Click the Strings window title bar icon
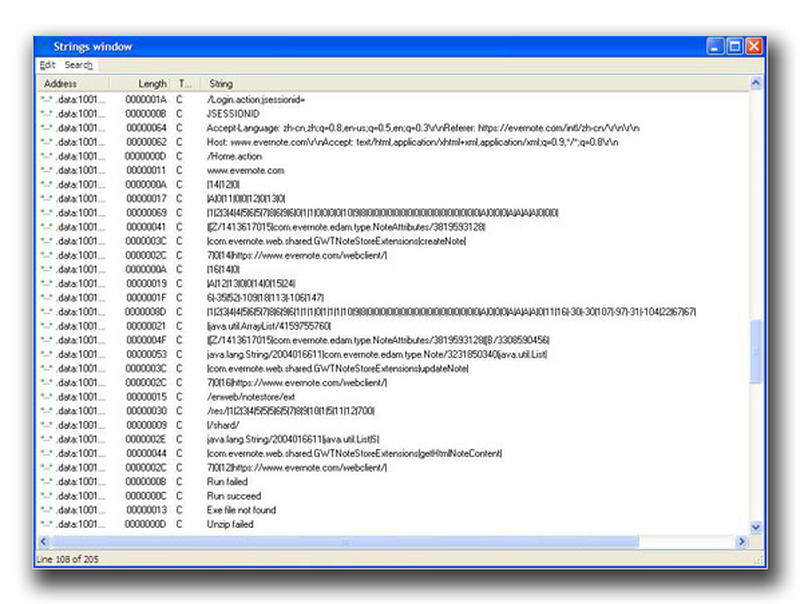 coord(44,46)
